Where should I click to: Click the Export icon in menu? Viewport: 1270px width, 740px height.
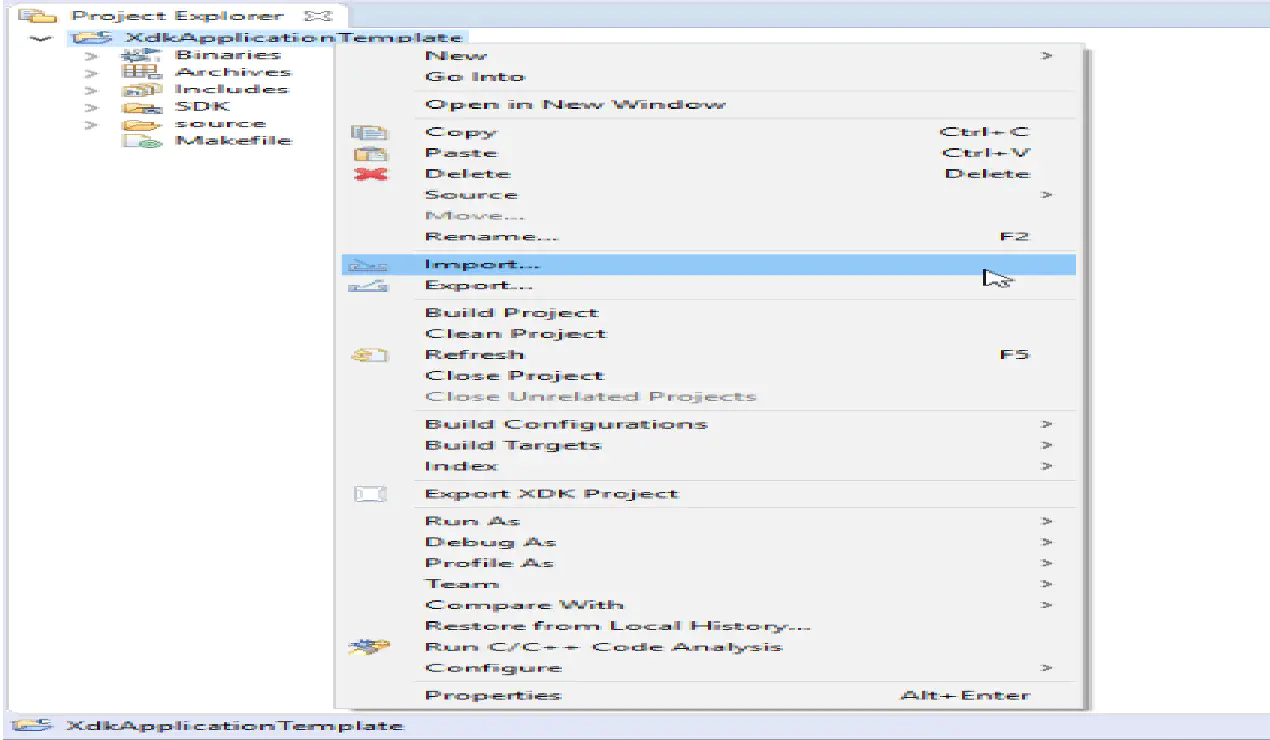(x=367, y=286)
